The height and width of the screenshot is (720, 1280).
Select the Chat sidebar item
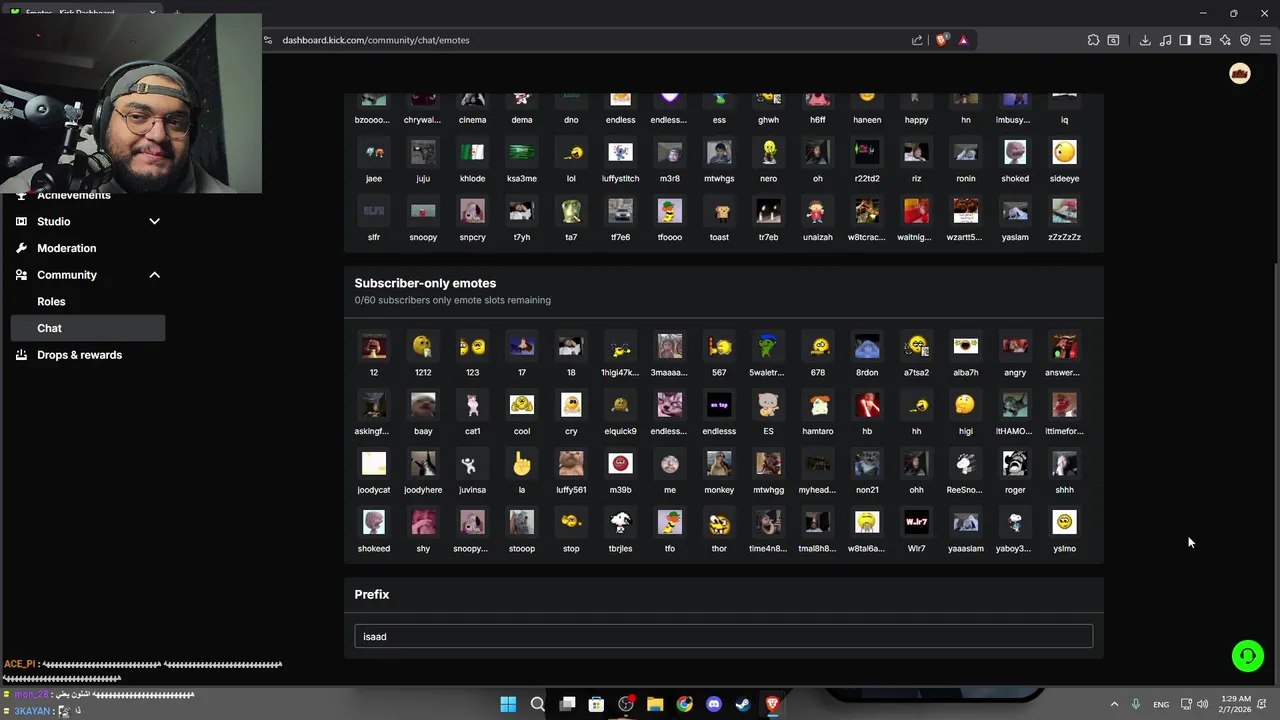pos(88,328)
